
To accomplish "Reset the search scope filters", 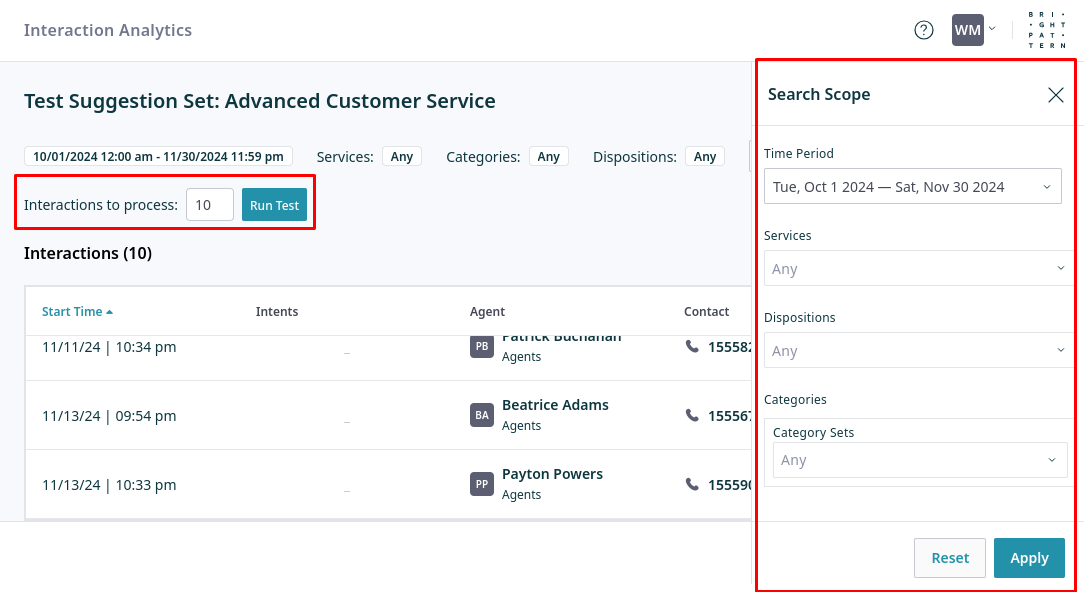I will (949, 558).
